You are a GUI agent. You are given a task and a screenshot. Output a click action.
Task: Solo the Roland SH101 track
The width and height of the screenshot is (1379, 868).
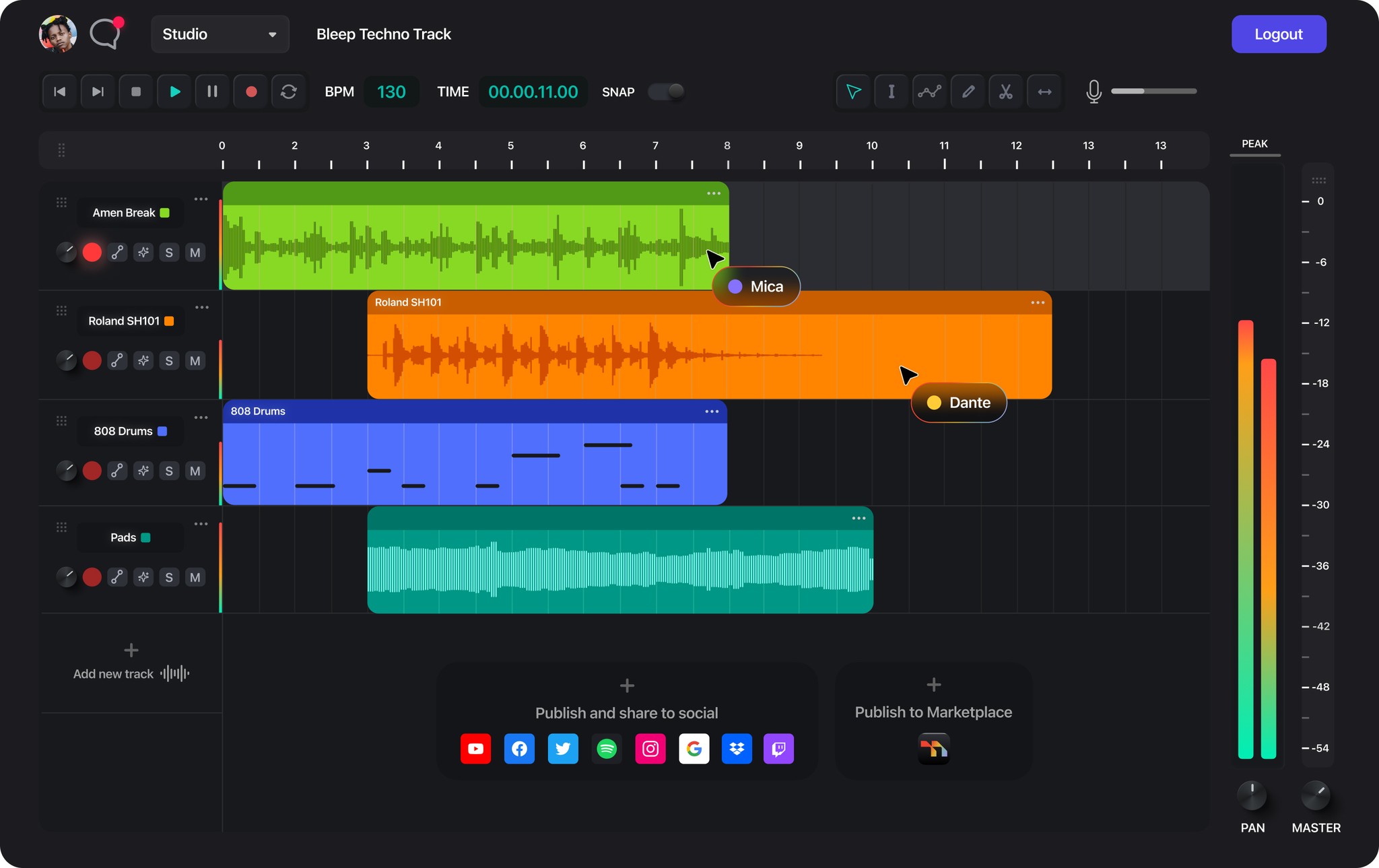point(169,361)
